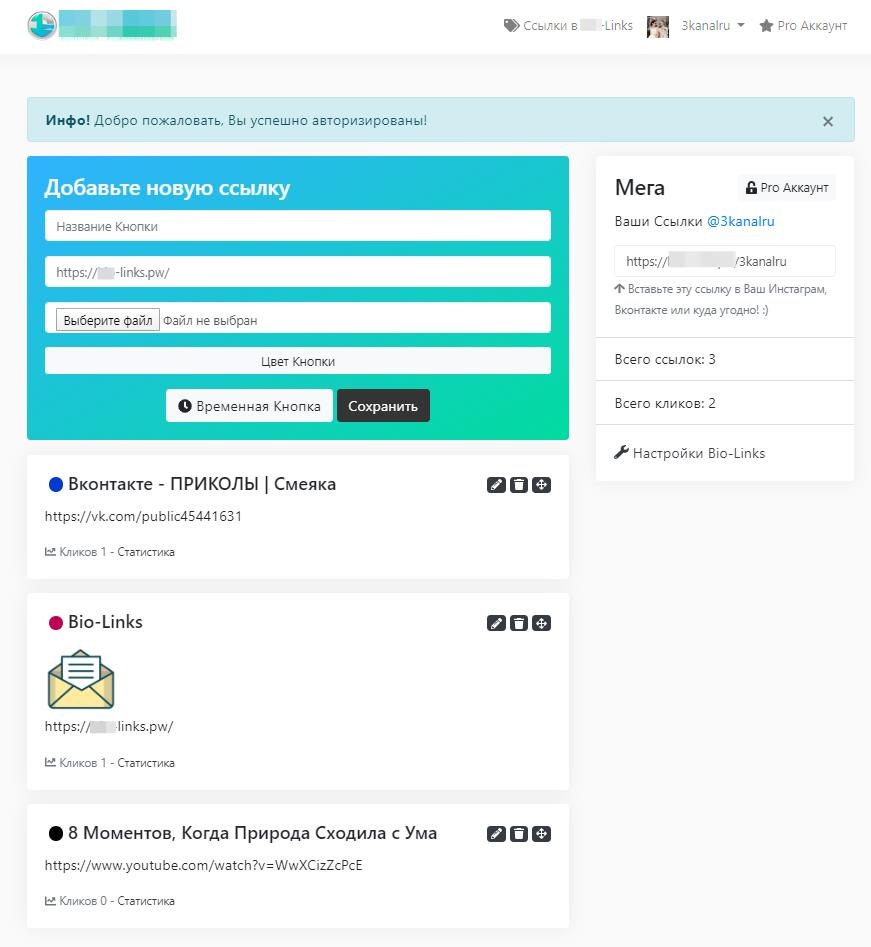Image resolution: width=871 pixels, height=947 pixels.
Task: Open the 3kanalru account dropdown
Action: click(x=712, y=26)
